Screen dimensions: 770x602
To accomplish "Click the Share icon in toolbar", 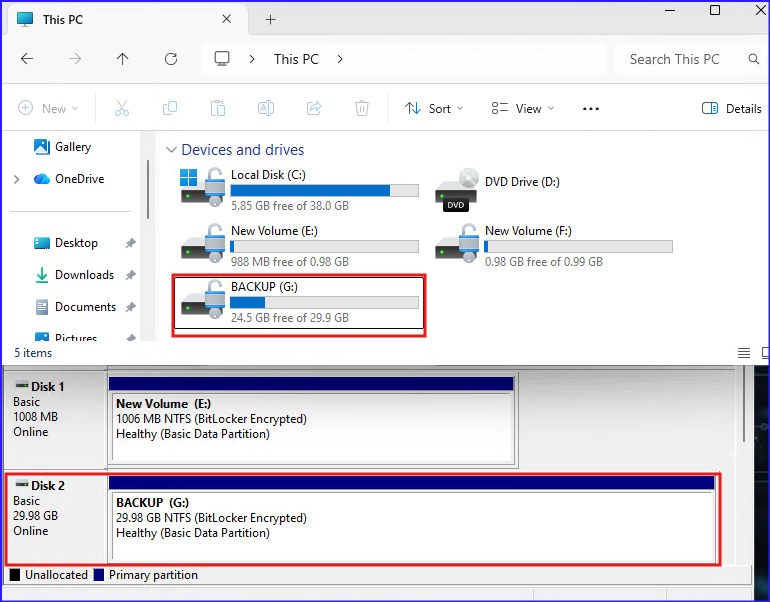I will 314,108.
